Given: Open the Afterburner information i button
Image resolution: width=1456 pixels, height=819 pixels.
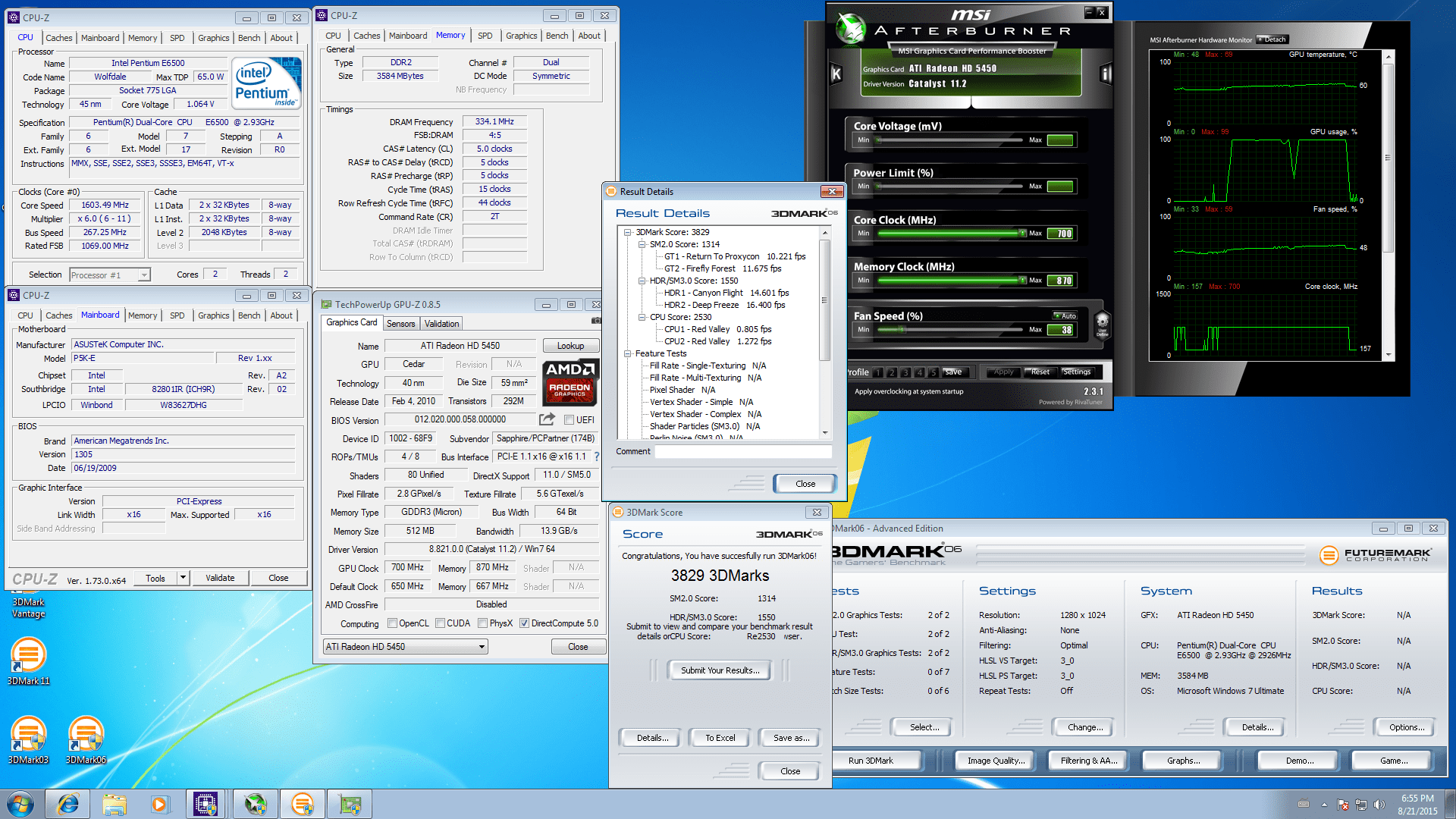Looking at the screenshot, I should (1106, 74).
